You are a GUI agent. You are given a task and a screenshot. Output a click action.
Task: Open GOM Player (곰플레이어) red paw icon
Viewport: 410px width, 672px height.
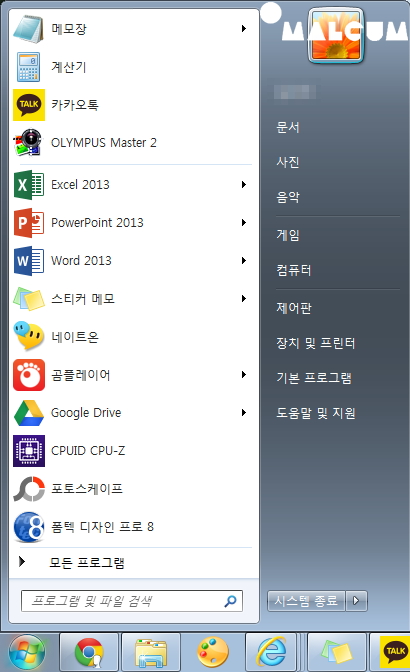(x=29, y=375)
